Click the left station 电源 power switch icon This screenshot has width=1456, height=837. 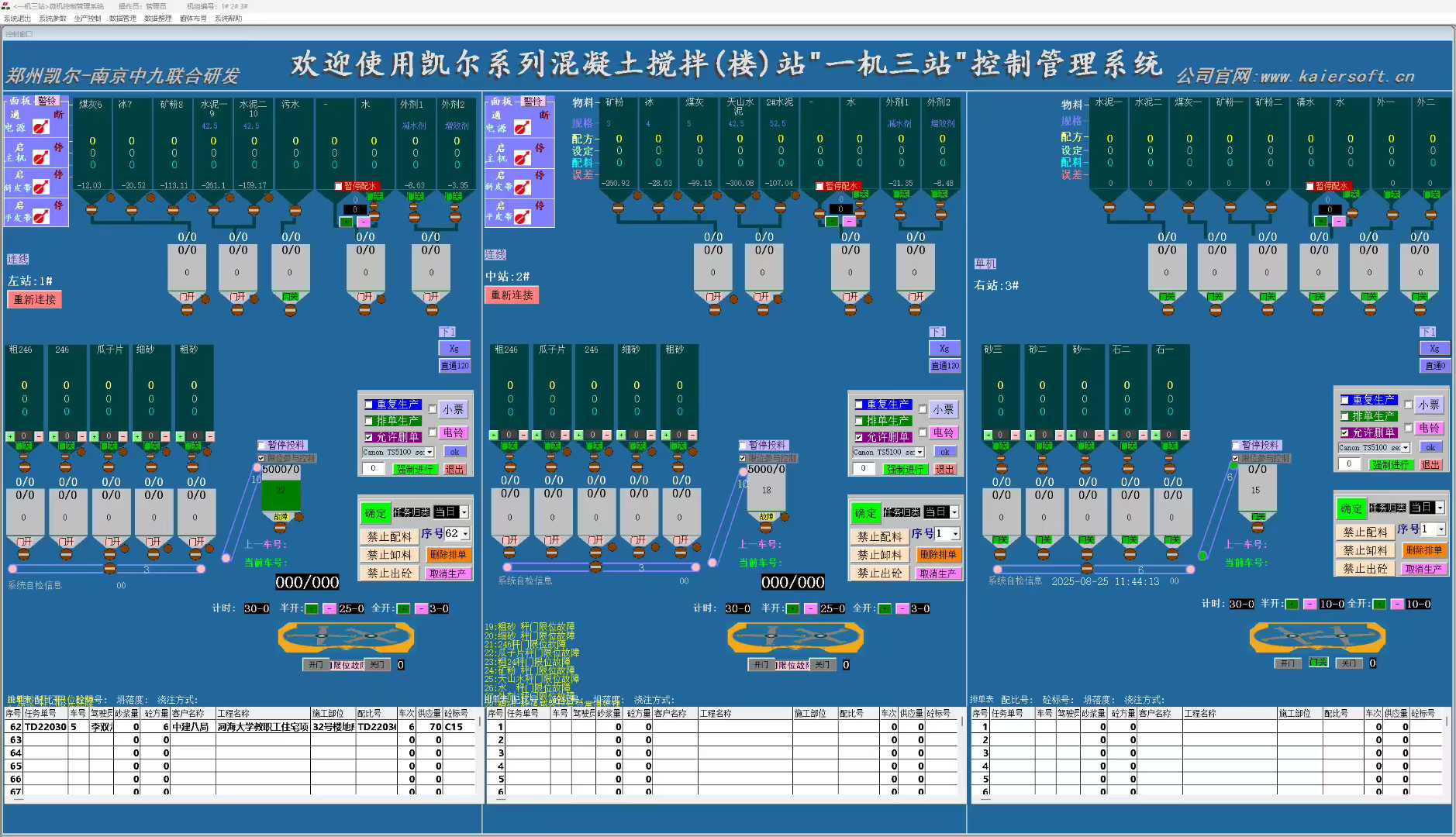[41, 126]
